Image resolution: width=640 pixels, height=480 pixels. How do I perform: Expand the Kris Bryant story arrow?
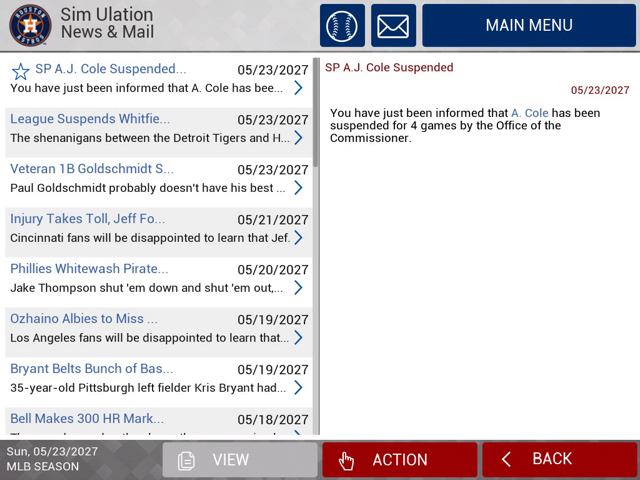298,387
